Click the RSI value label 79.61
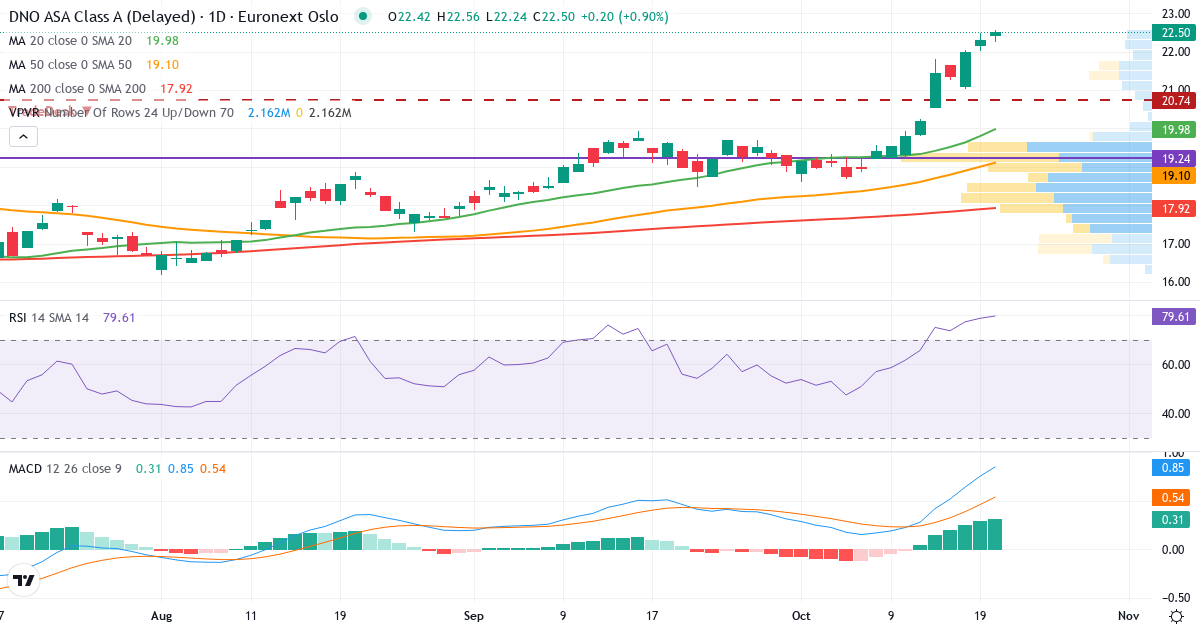Image resolution: width=1200 pixels, height=630 pixels. point(1174,316)
